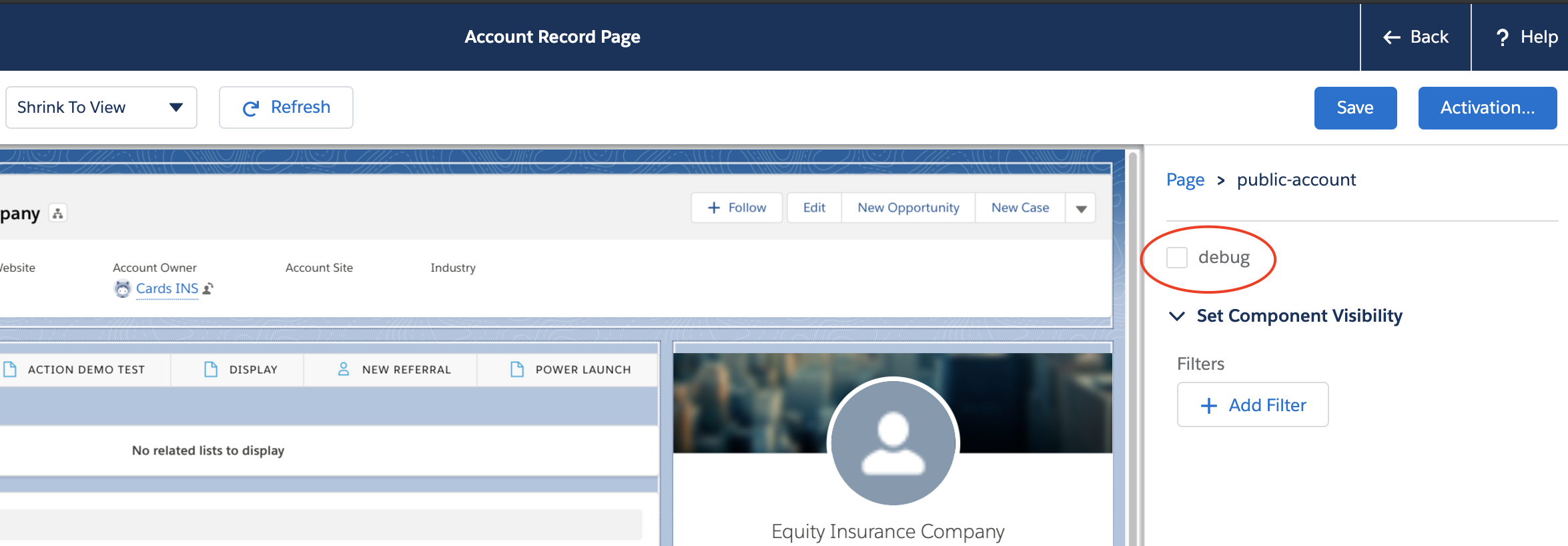Click the Follow button
Image resolution: width=1568 pixels, height=546 pixels.
(737, 208)
